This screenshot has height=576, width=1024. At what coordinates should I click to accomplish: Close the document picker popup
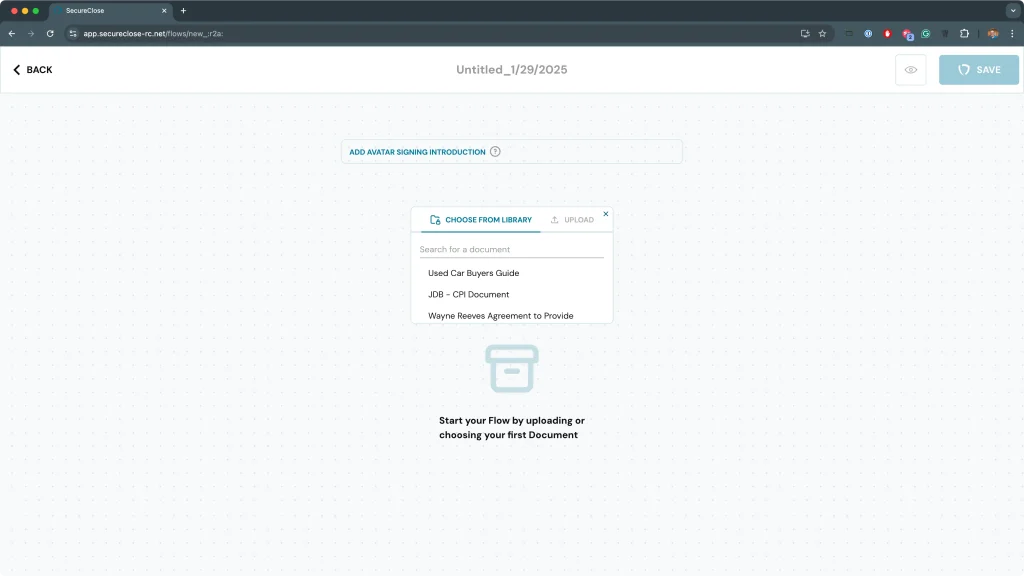[605, 214]
